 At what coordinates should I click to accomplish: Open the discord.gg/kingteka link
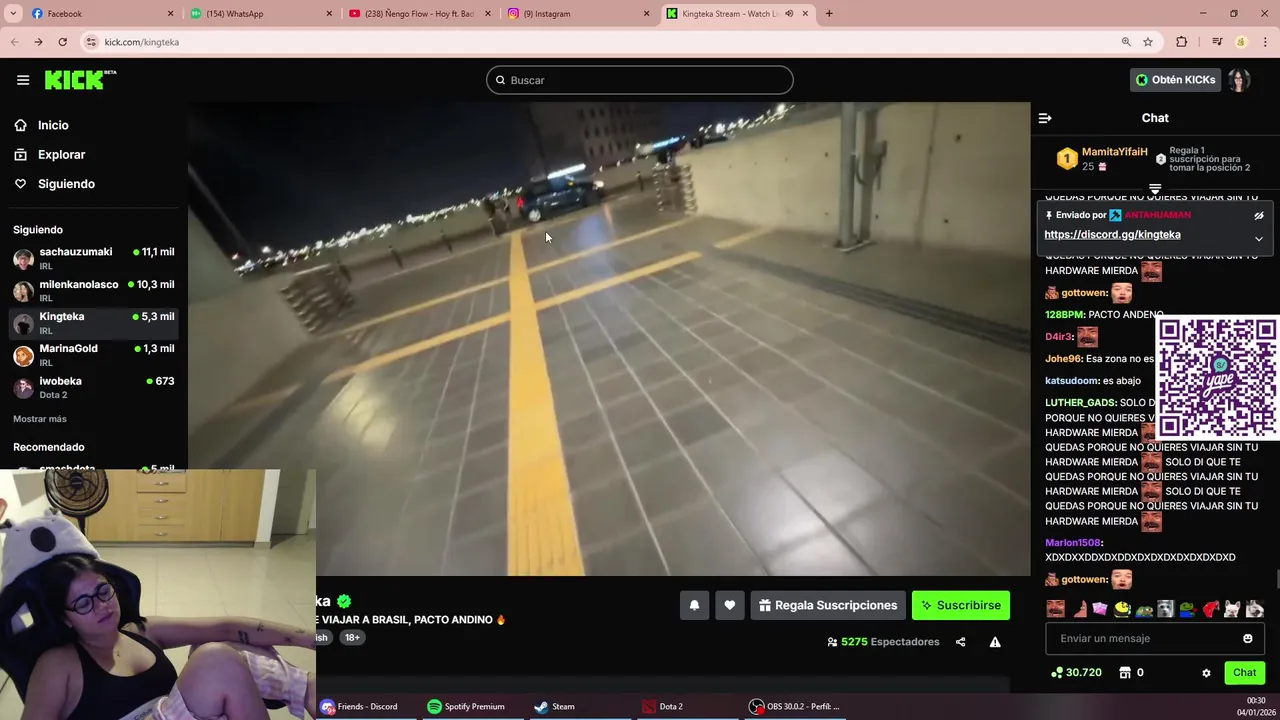(x=1112, y=234)
